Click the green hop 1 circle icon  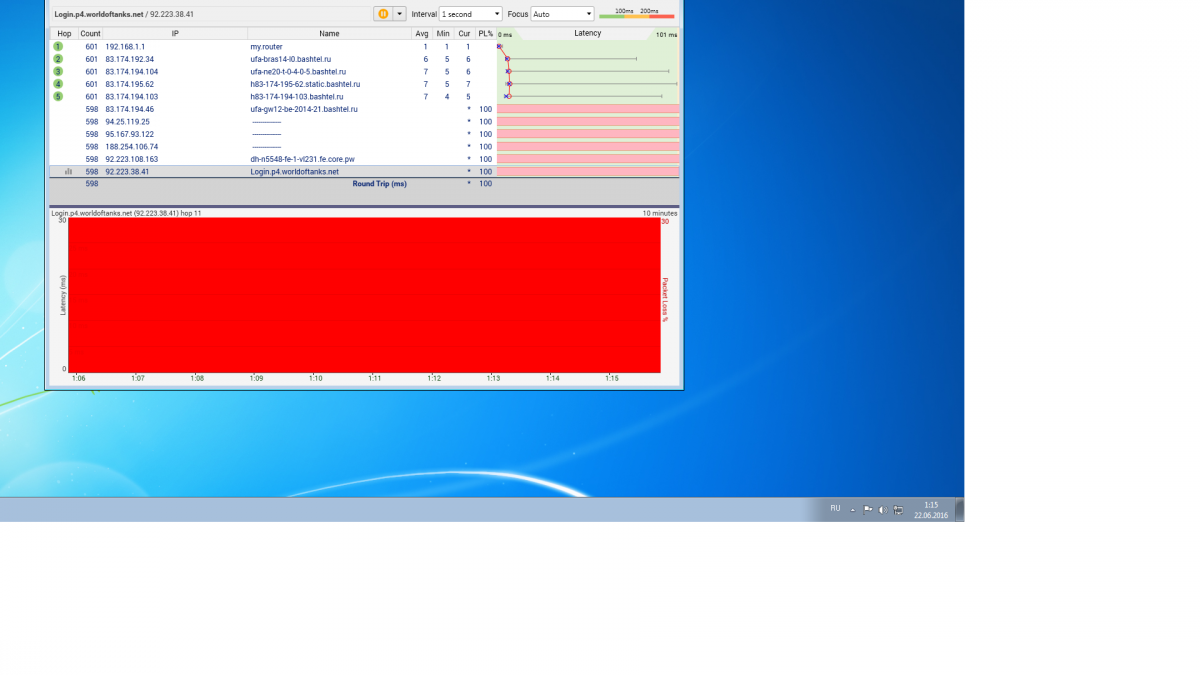coord(58,47)
